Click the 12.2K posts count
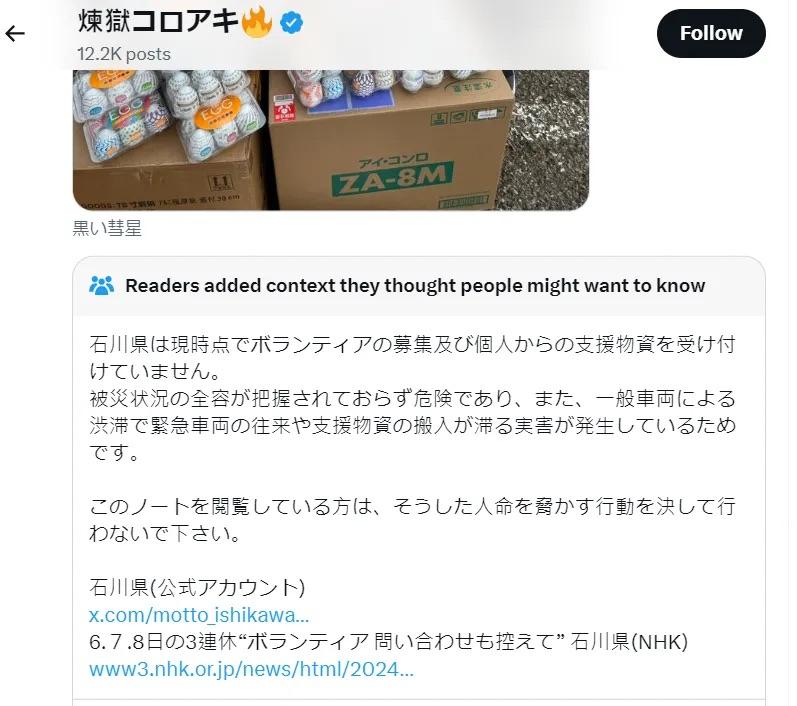797x706 pixels. pyautogui.click(x=124, y=54)
